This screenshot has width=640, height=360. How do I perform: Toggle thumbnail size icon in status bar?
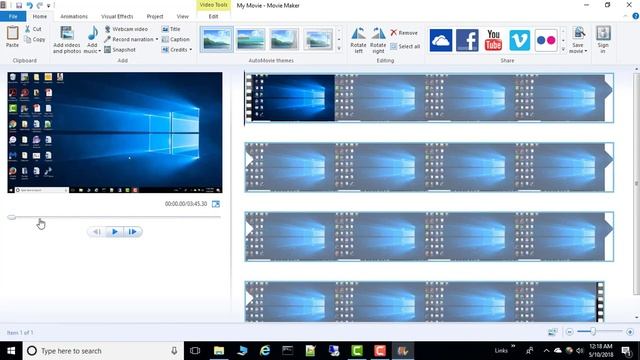coord(553,332)
